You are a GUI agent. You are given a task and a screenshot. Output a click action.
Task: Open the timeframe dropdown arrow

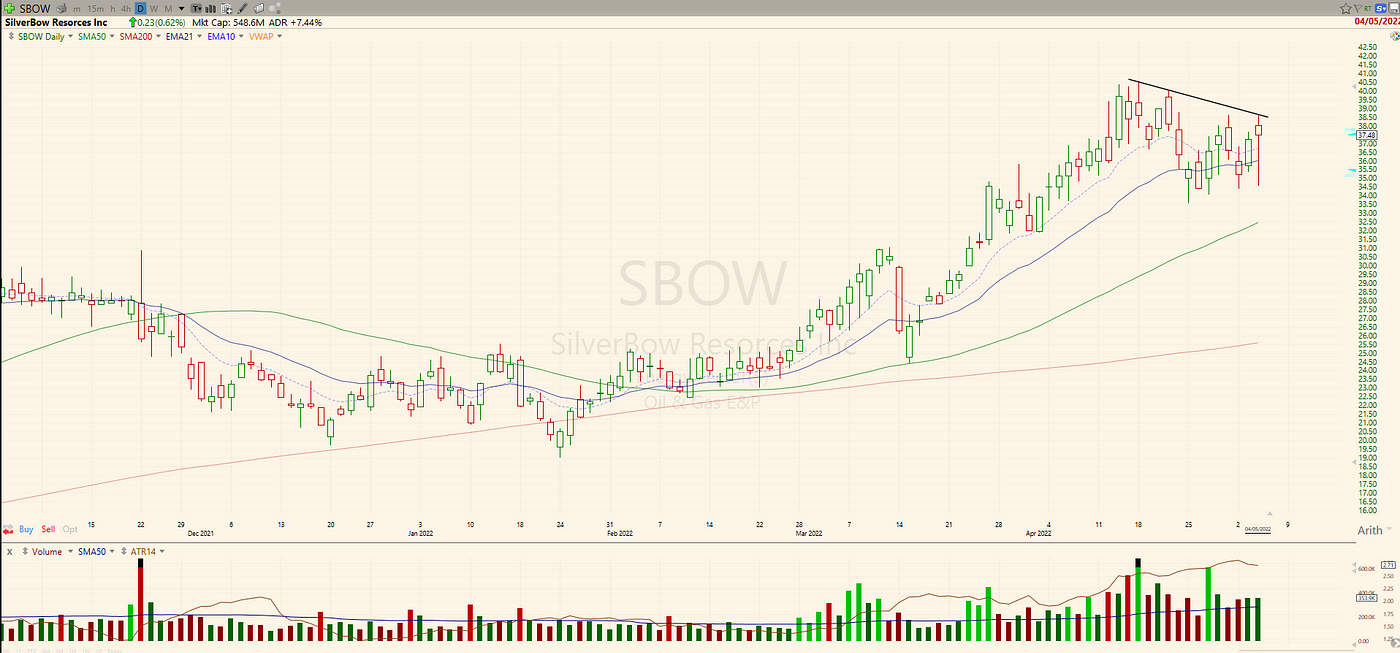182,9
